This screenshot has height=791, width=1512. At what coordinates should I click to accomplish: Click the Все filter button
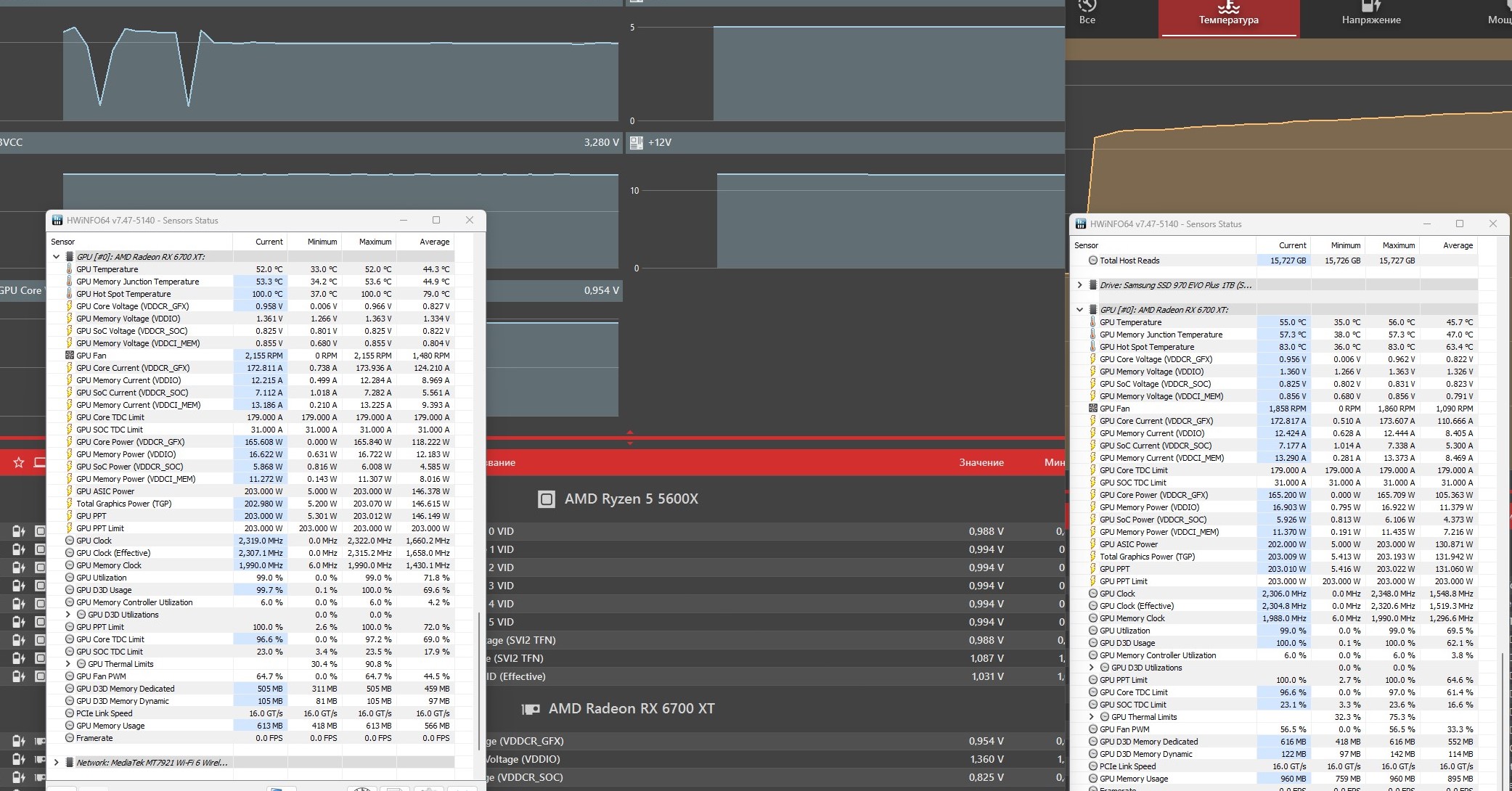tap(1087, 15)
